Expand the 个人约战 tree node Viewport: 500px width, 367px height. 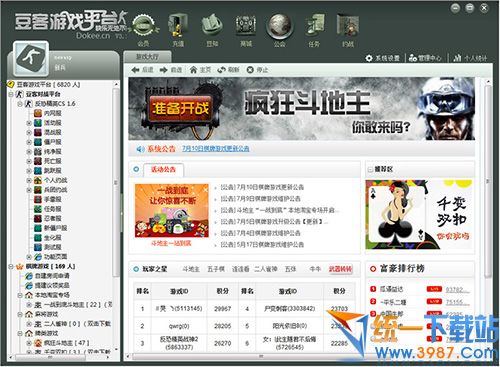[x=29, y=180]
